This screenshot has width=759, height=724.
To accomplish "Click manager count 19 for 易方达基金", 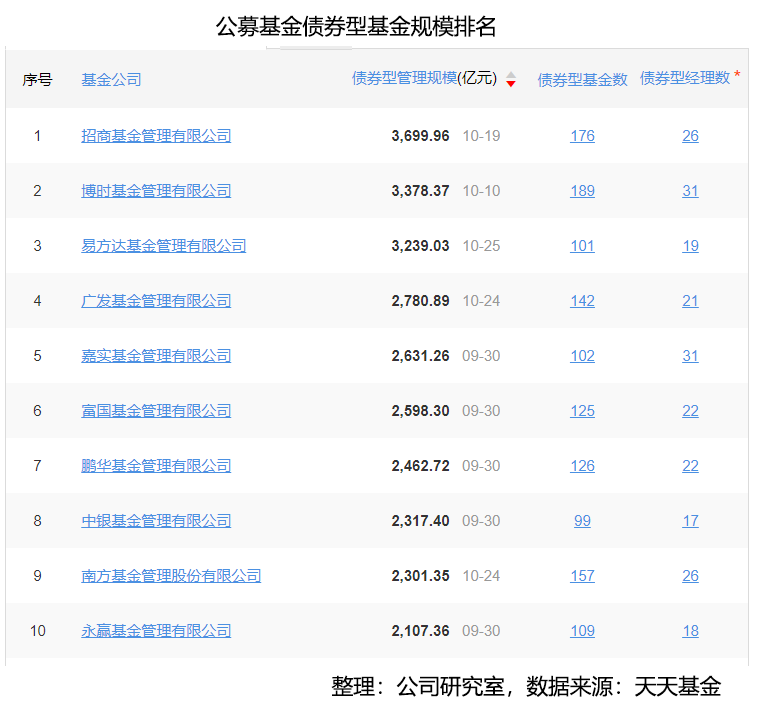I will click(690, 246).
